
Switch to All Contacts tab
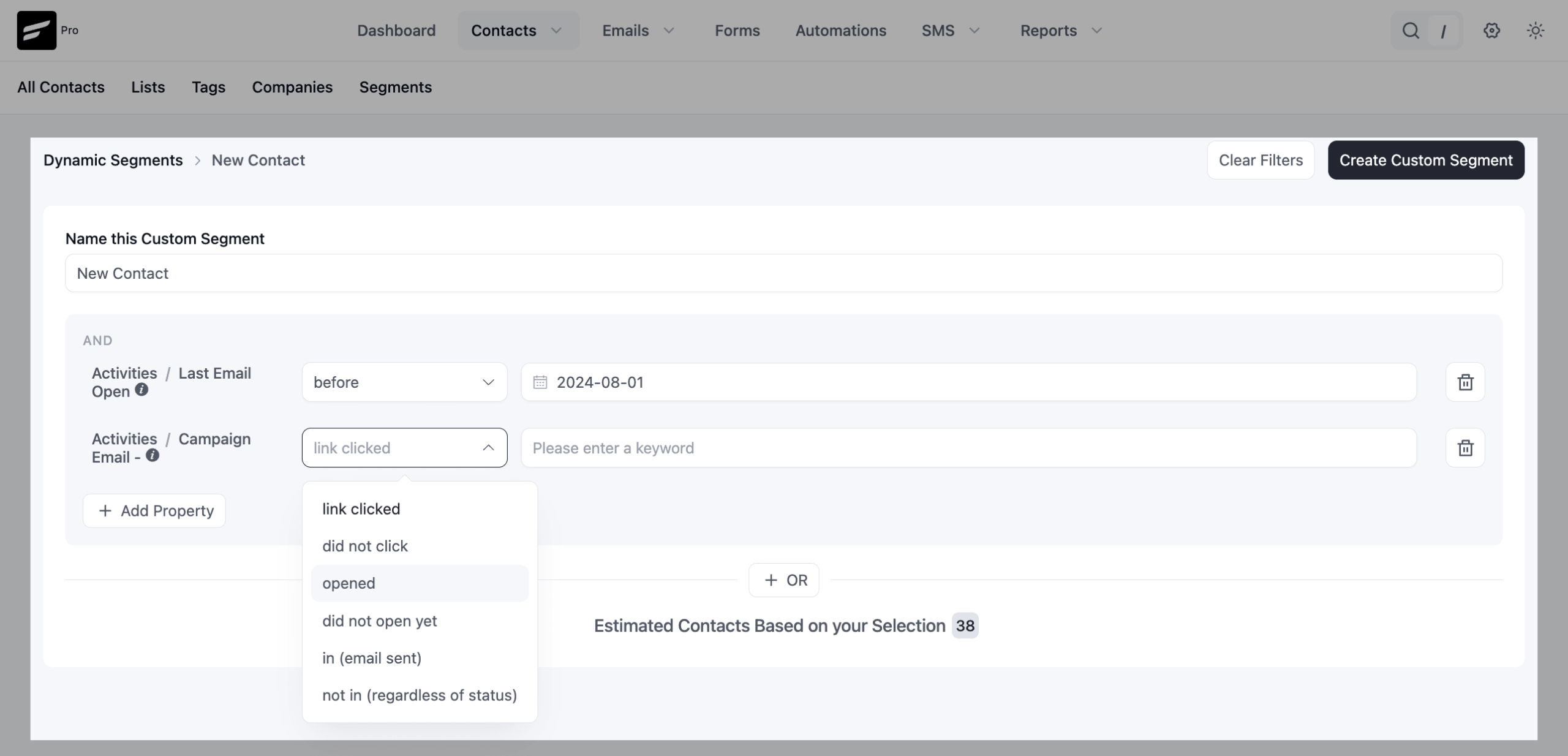tap(61, 87)
